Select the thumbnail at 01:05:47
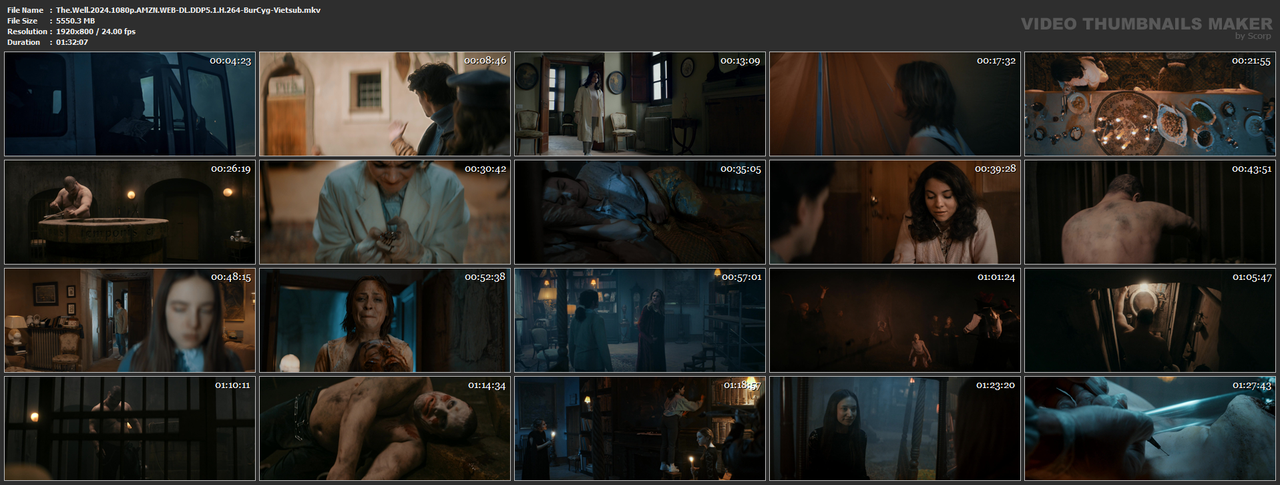This screenshot has height=485, width=1280. click(1150, 320)
